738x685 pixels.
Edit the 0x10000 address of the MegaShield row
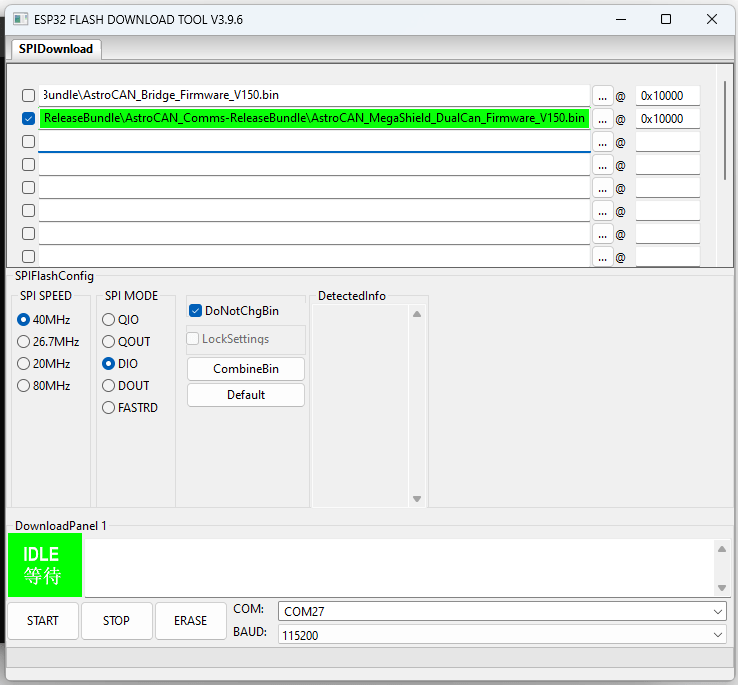[667, 119]
